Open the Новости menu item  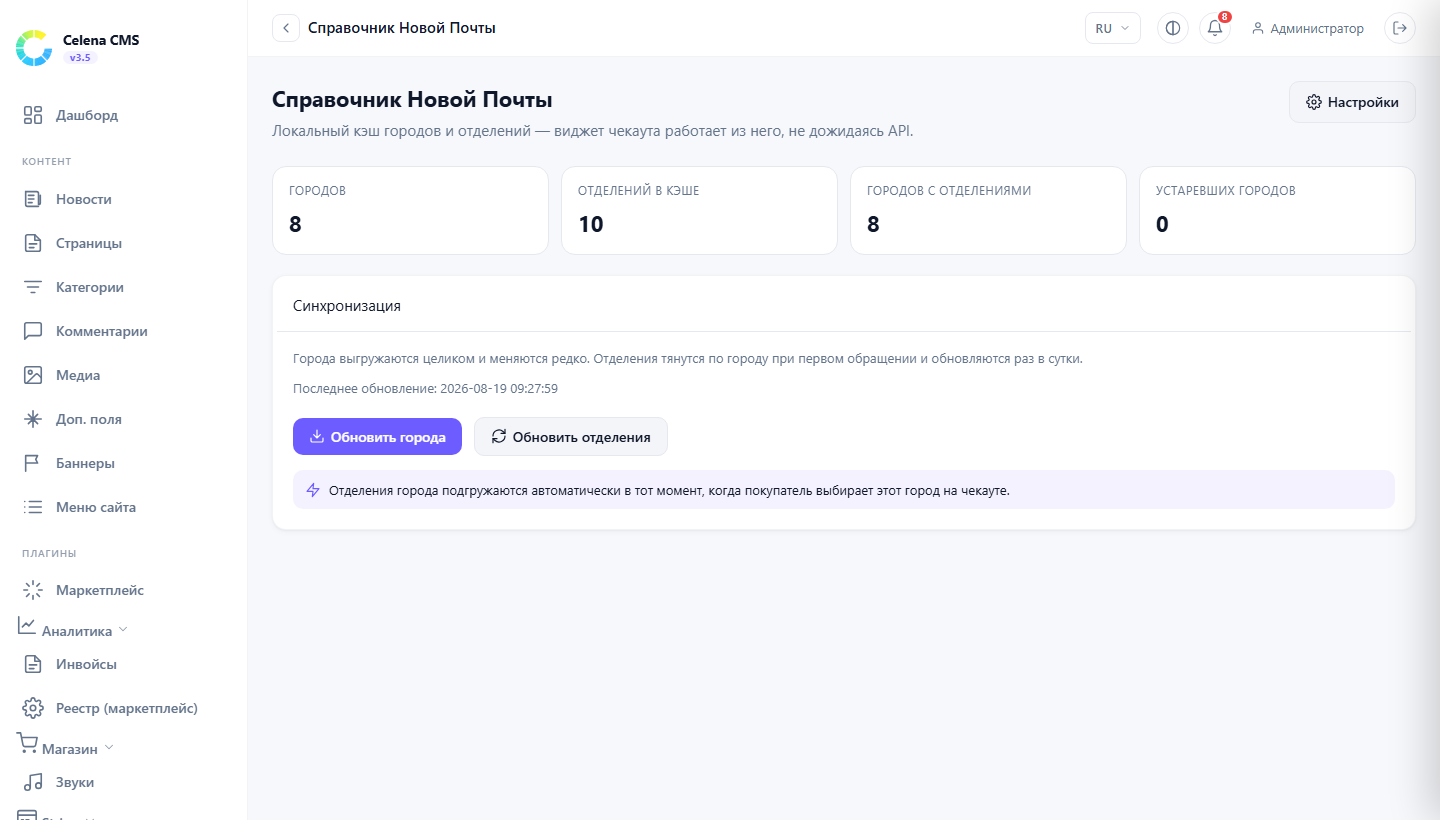[124, 199]
